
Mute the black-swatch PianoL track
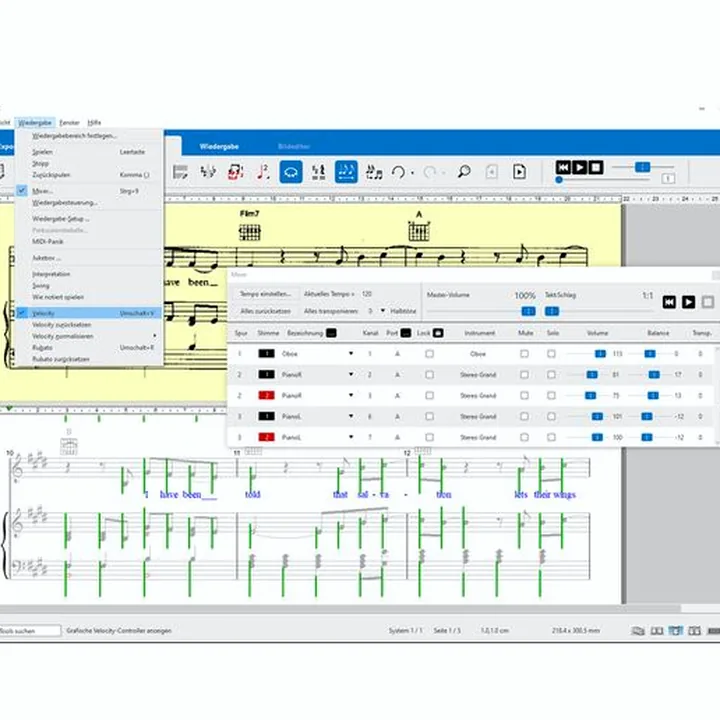coord(524,416)
